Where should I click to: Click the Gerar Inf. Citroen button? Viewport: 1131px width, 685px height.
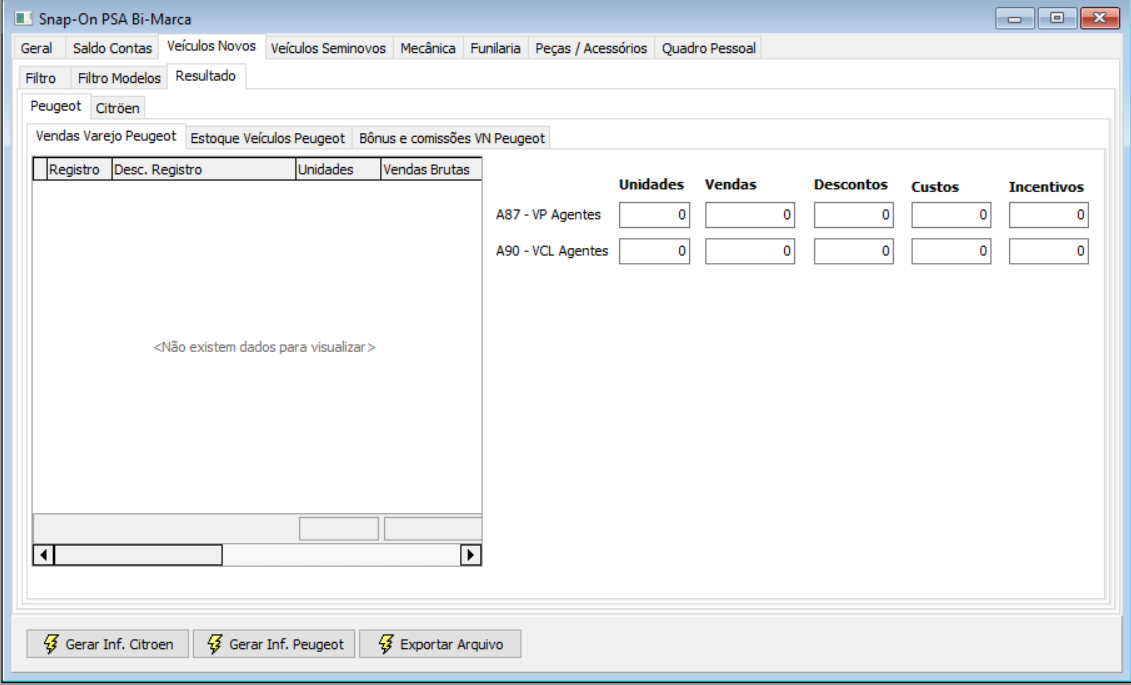click(107, 644)
